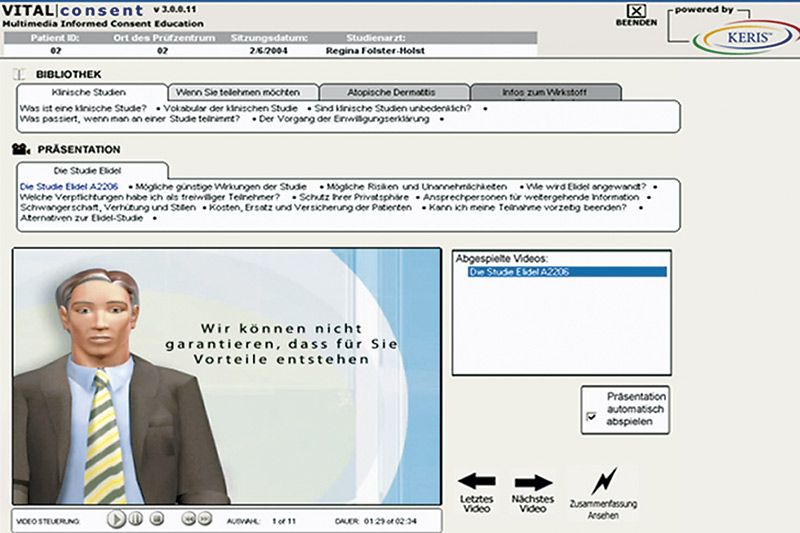Click the Dauer time '01:29 of 02:34'
The image size is (800, 533).
tap(390, 521)
